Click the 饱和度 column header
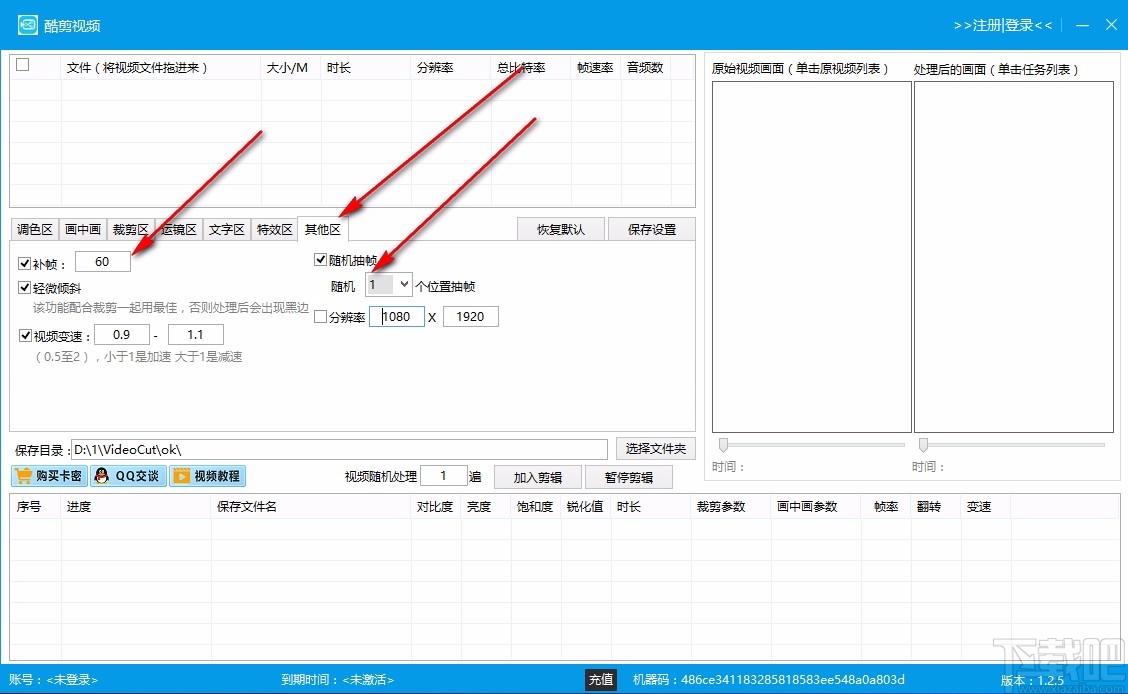Screen dimensions: 1128x694 536,506
